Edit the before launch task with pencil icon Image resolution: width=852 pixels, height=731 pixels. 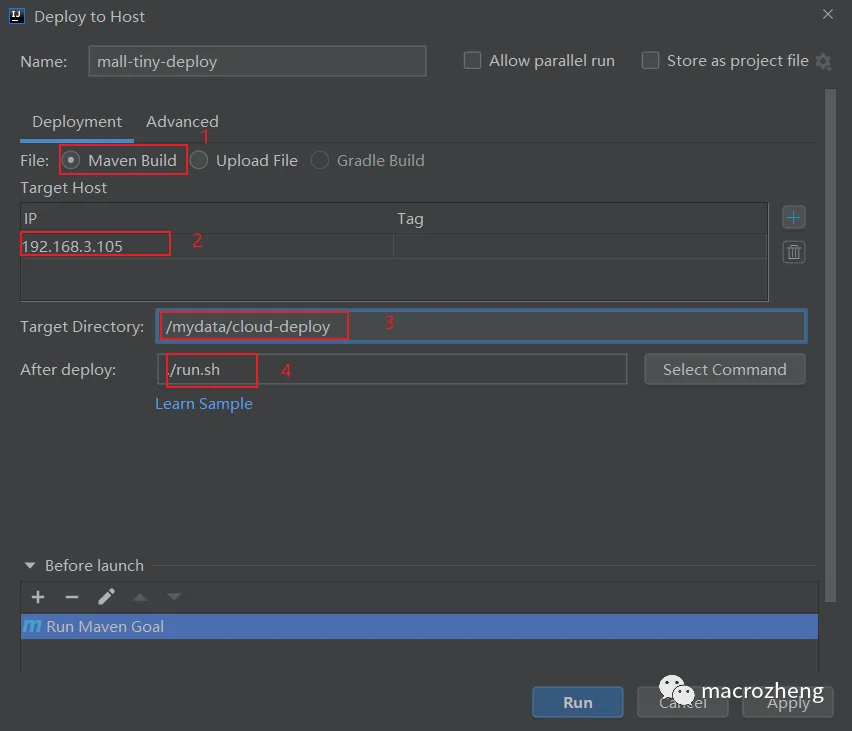coord(106,597)
